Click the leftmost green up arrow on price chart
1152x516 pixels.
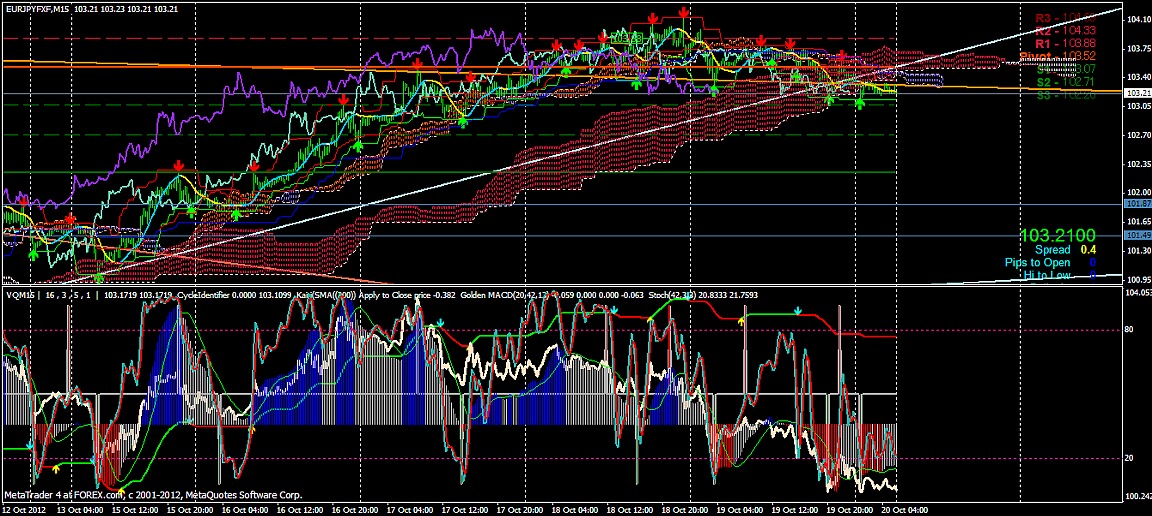33,256
